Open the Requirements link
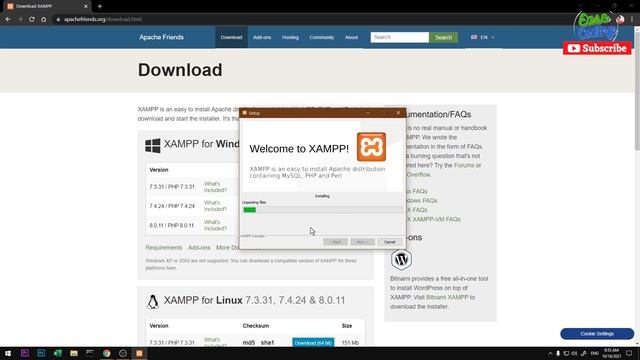Image resolution: width=640 pixels, height=360 pixels. [x=164, y=248]
